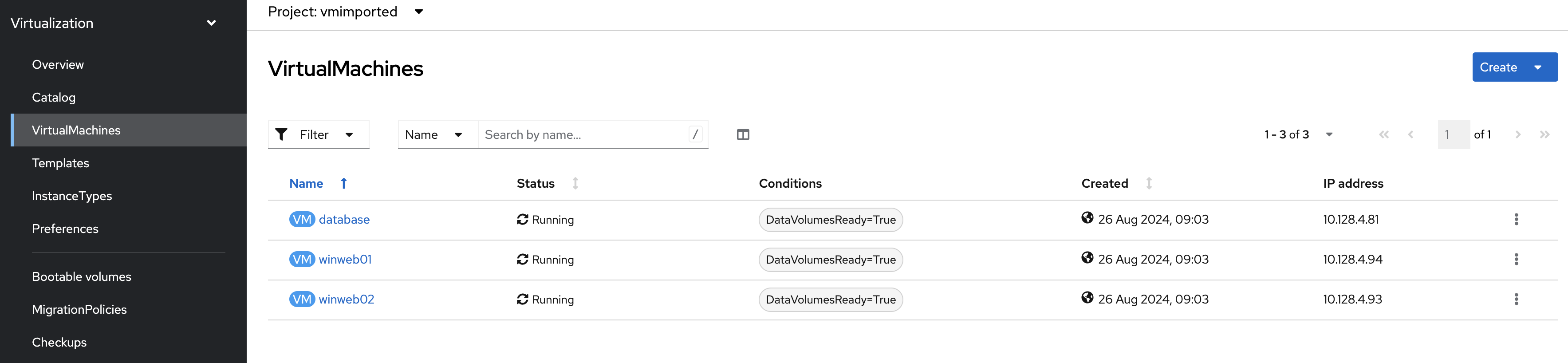Viewport: 1568px width, 363px height.
Task: Open kebab menu for winweb01 VM
Action: 1516,260
